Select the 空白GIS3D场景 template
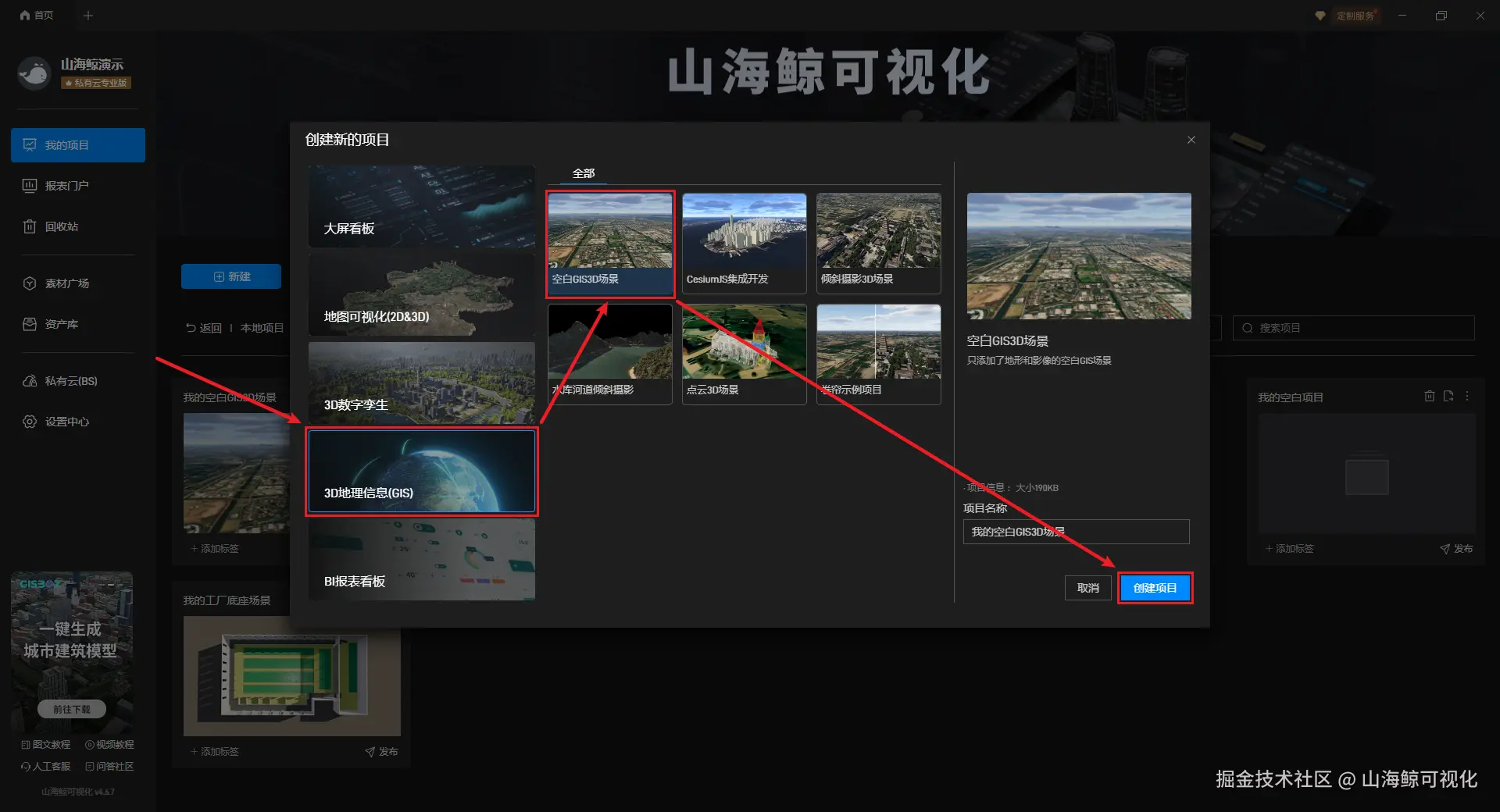 click(x=610, y=244)
